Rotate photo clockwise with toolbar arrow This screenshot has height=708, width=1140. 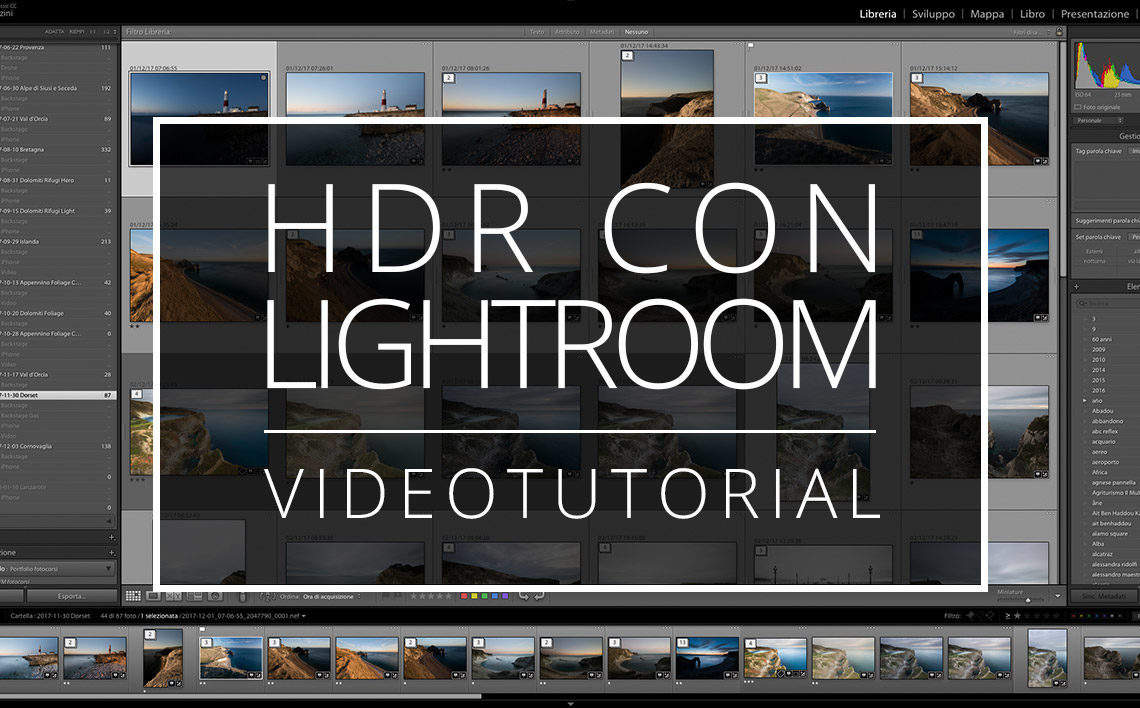click(x=539, y=596)
